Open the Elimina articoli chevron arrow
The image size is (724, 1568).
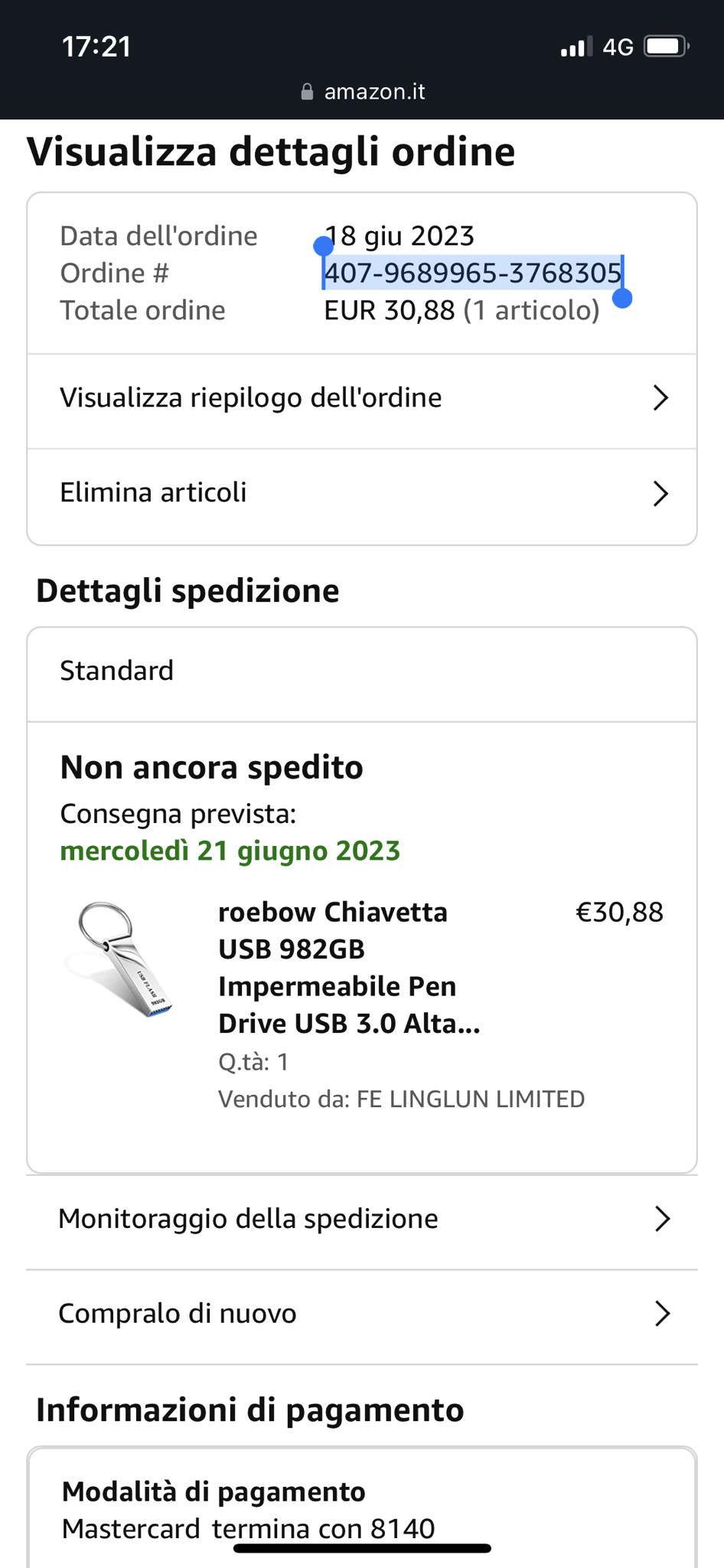tap(660, 494)
